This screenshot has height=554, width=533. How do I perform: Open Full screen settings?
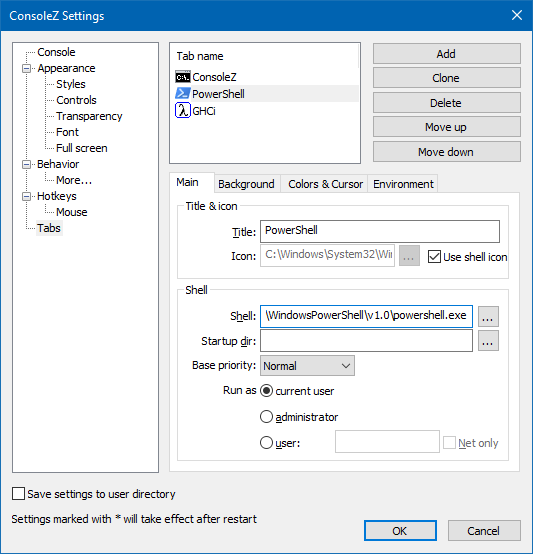82,148
